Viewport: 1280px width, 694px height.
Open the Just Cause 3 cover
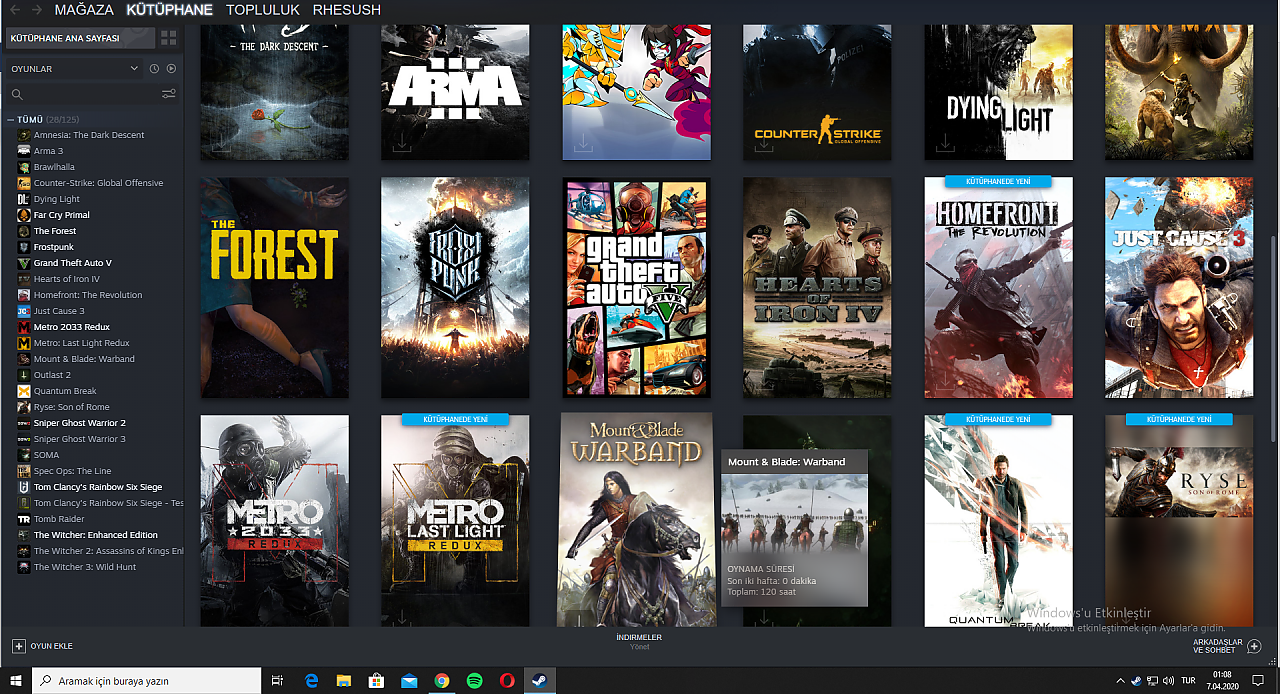tap(1179, 288)
